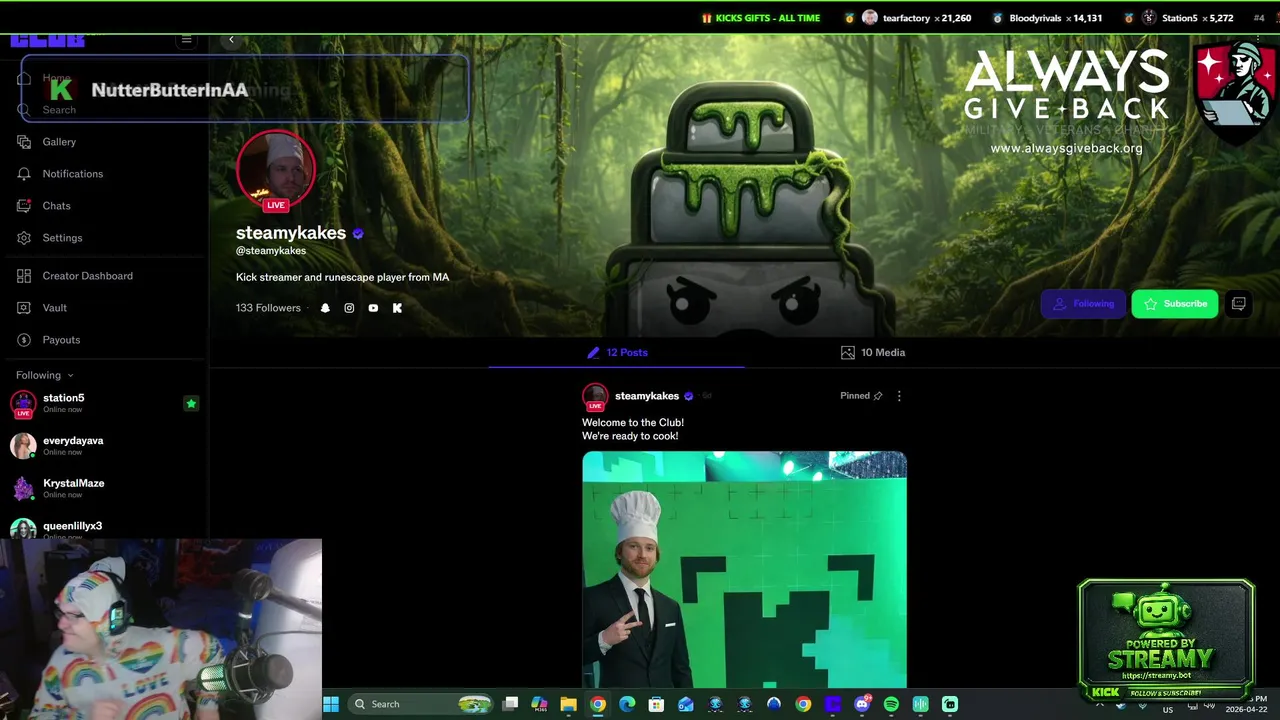Open the post's chef photo image
1280x720 pixels.
(x=745, y=570)
